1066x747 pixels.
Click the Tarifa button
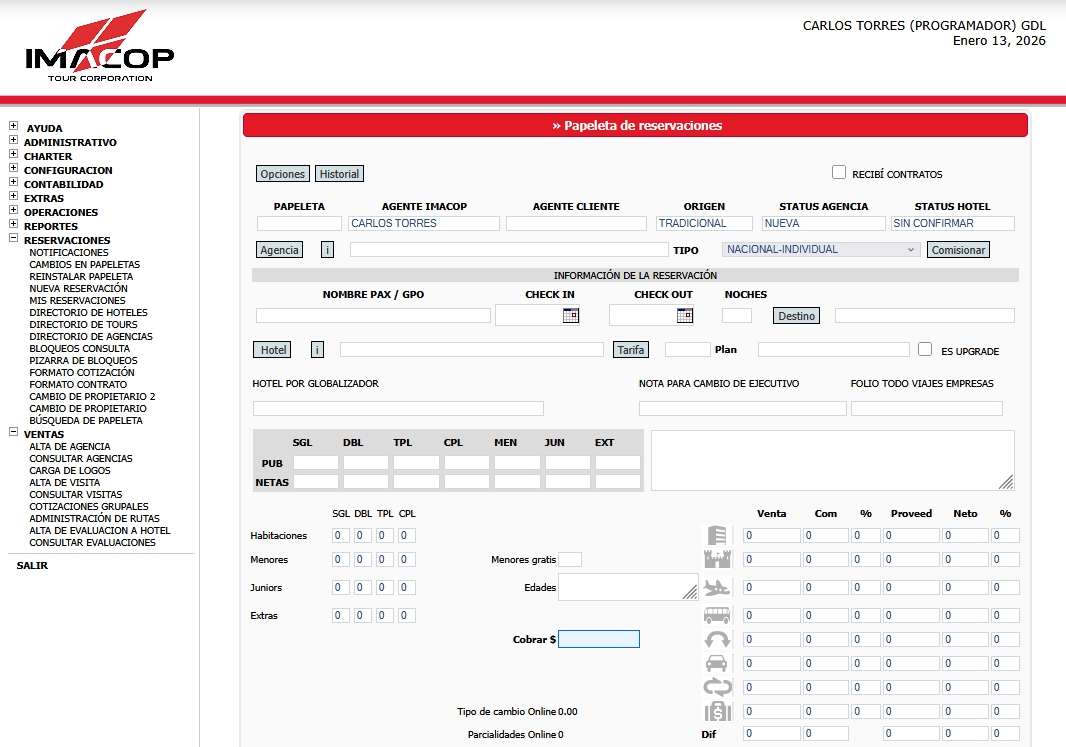point(630,350)
